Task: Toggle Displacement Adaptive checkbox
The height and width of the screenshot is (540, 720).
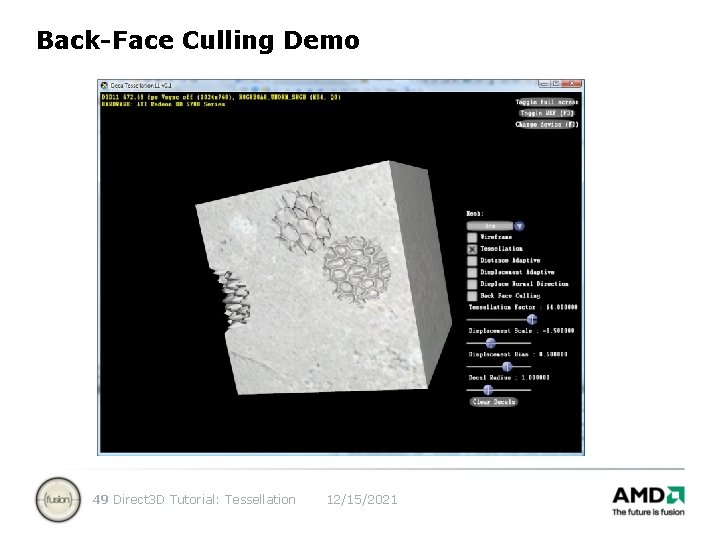Action: click(x=472, y=273)
